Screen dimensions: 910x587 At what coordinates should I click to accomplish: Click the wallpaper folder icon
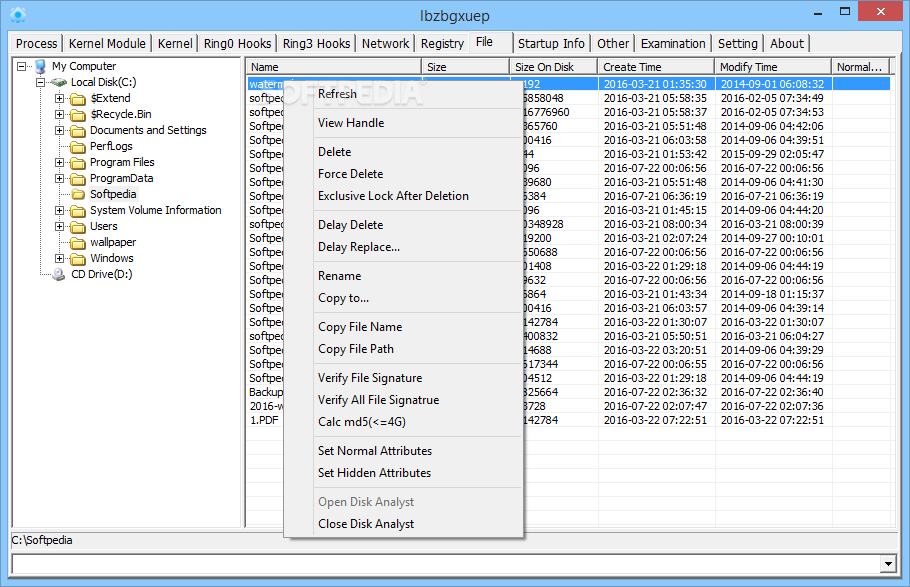(x=78, y=243)
